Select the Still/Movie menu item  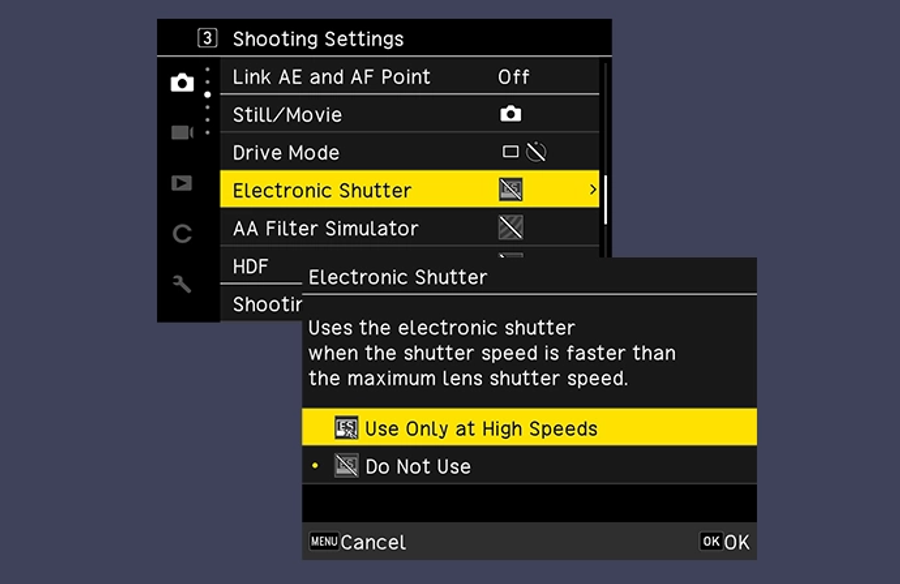pos(409,114)
